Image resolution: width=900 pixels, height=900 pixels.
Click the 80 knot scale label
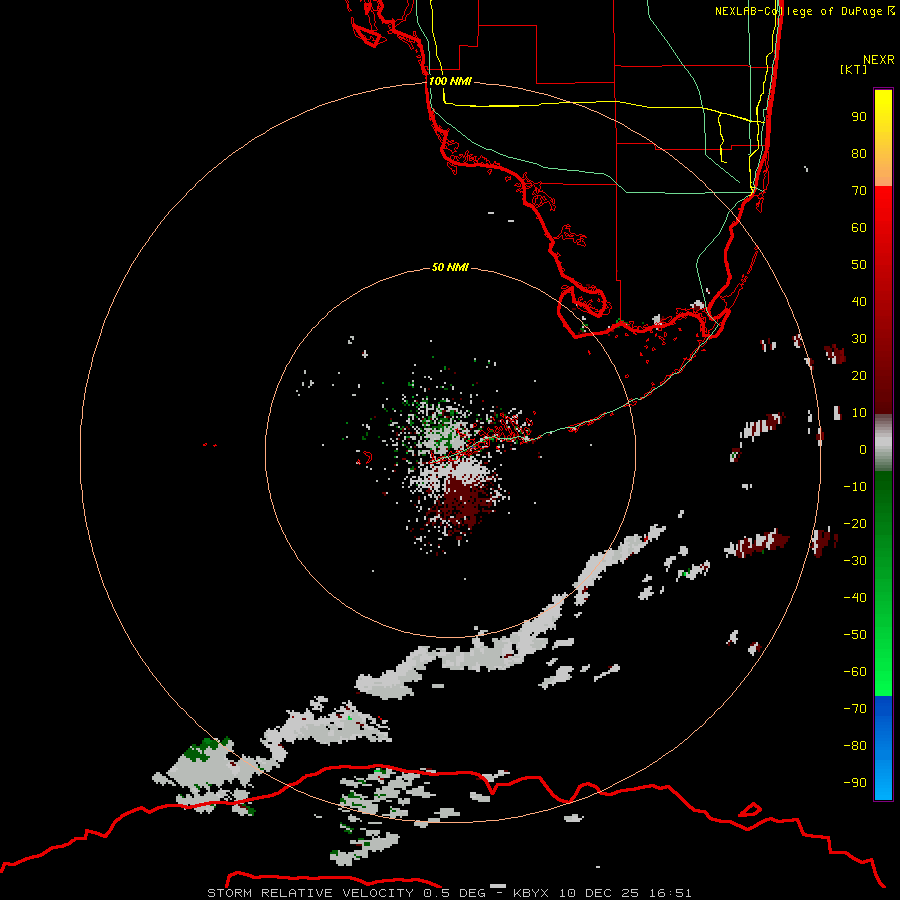pyautogui.click(x=859, y=153)
